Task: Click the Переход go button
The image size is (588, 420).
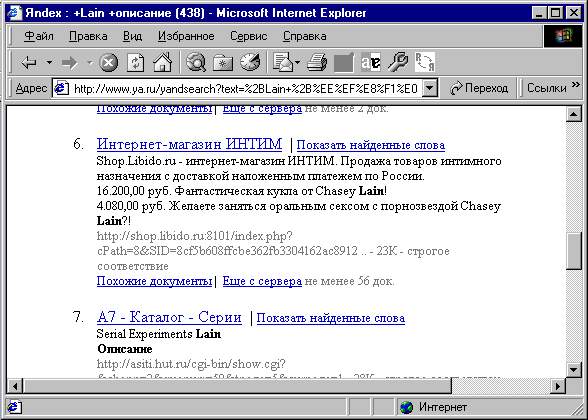Action: tap(479, 88)
